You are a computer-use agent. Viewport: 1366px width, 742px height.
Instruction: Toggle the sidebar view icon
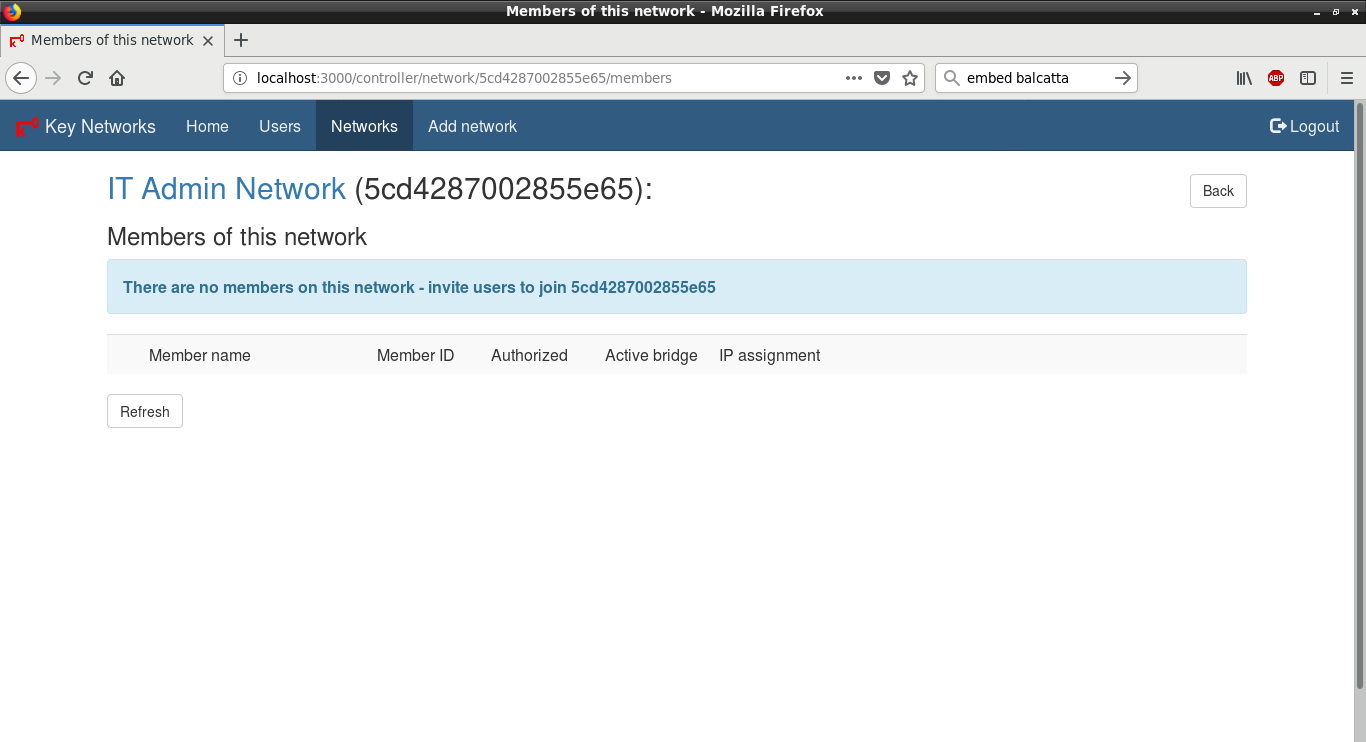pyautogui.click(x=1308, y=78)
